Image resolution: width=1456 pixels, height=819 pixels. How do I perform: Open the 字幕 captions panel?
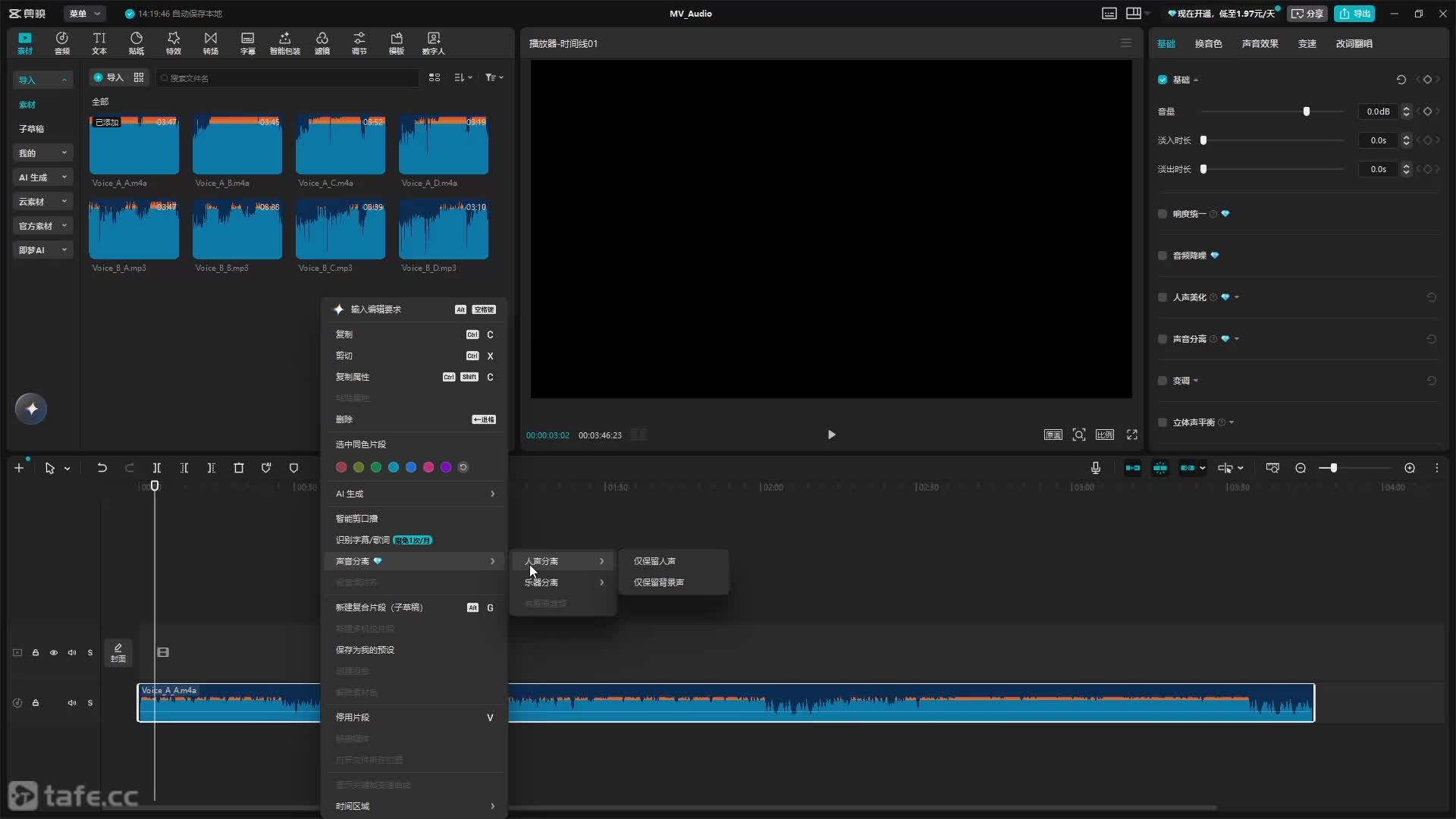[x=248, y=43]
